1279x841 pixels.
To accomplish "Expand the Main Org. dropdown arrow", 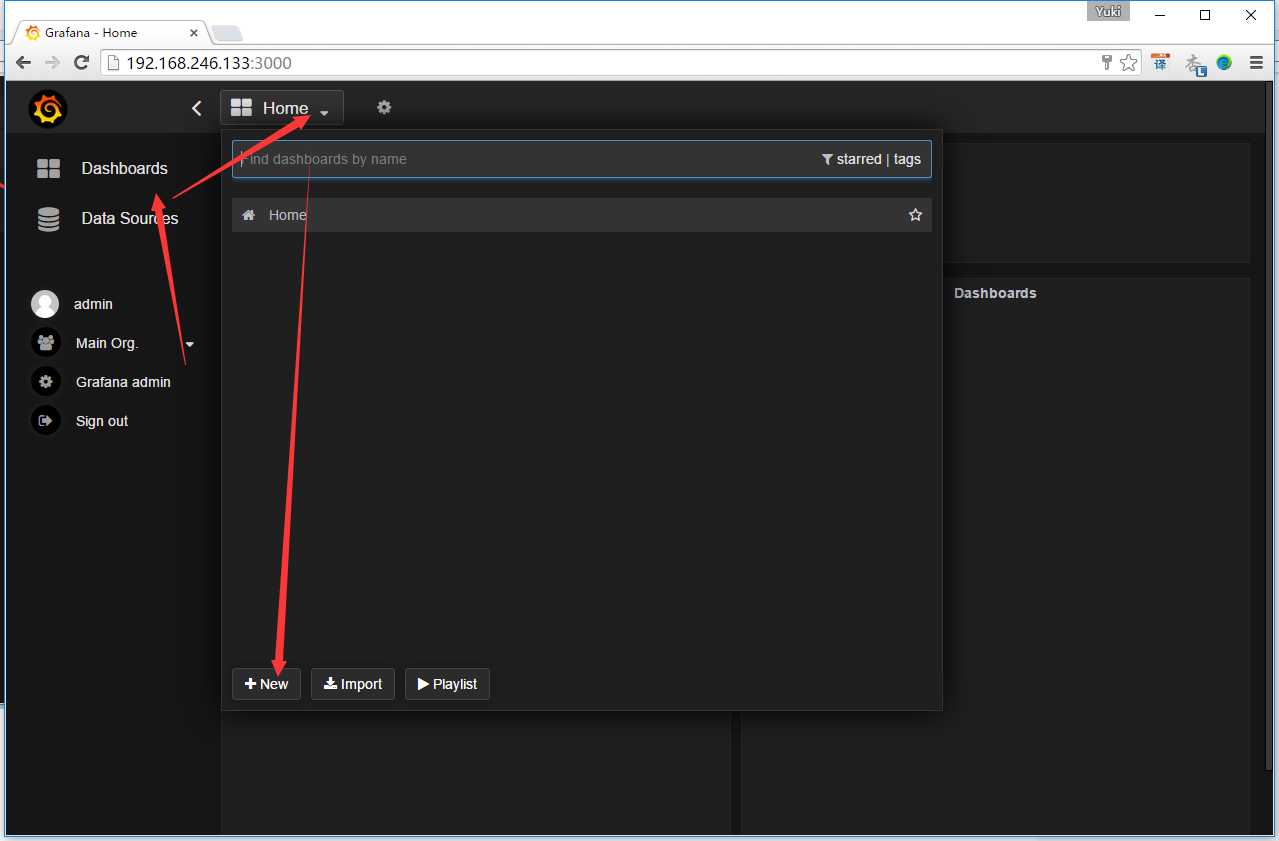I will click(190, 344).
